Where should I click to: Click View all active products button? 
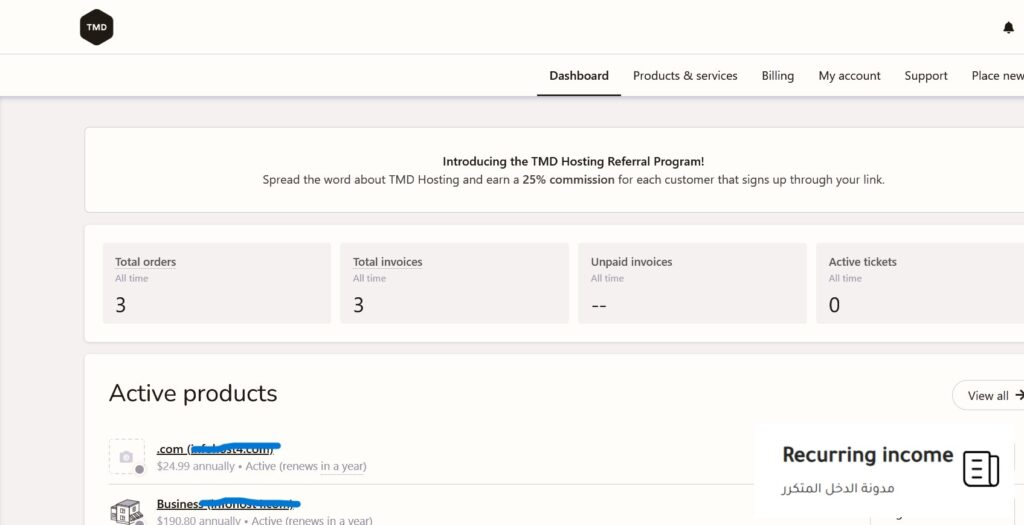coord(989,395)
